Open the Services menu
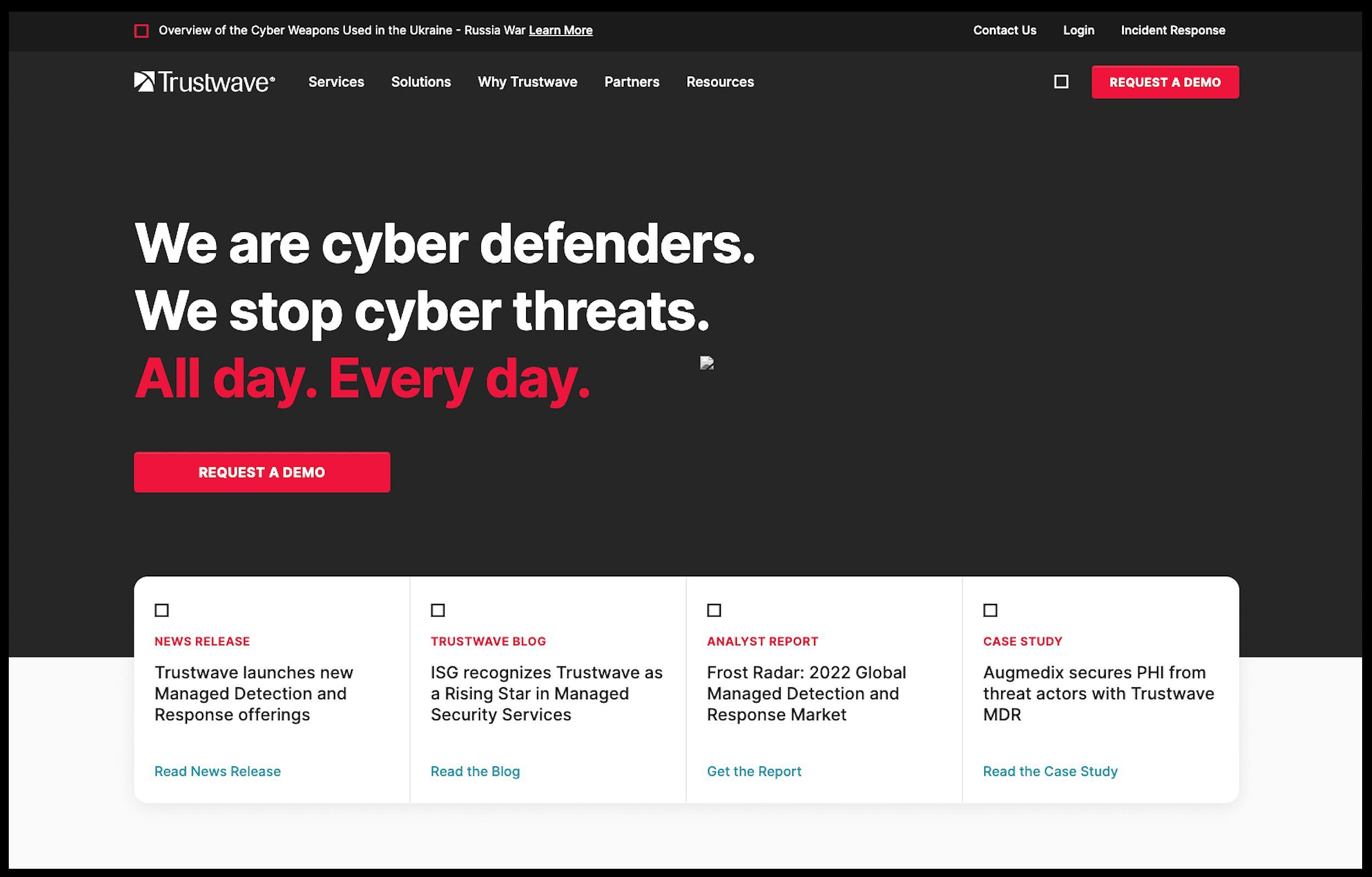This screenshot has height=877, width=1372. pyautogui.click(x=336, y=81)
